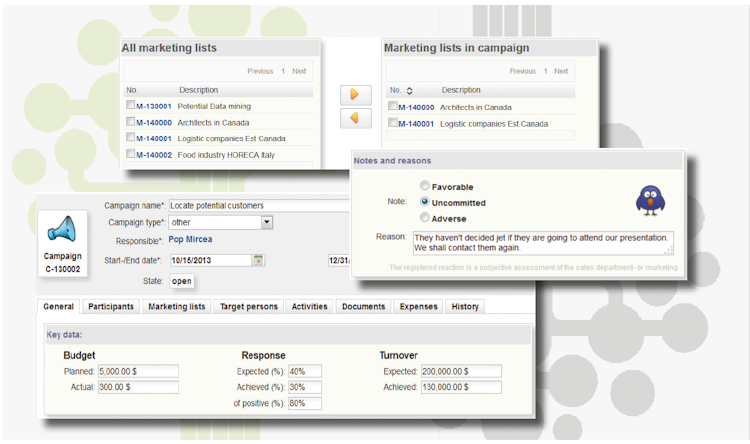The width and height of the screenshot is (750, 444).
Task: Expand the Campaign type dropdown
Action: [267, 223]
